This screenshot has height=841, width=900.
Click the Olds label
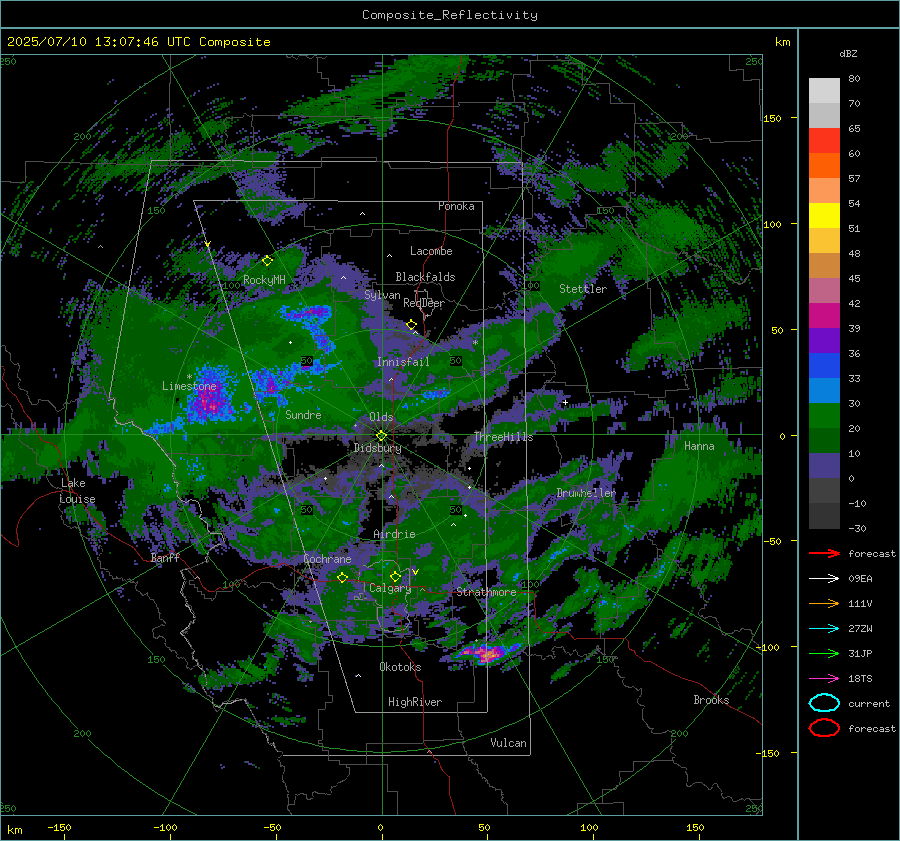click(x=381, y=417)
